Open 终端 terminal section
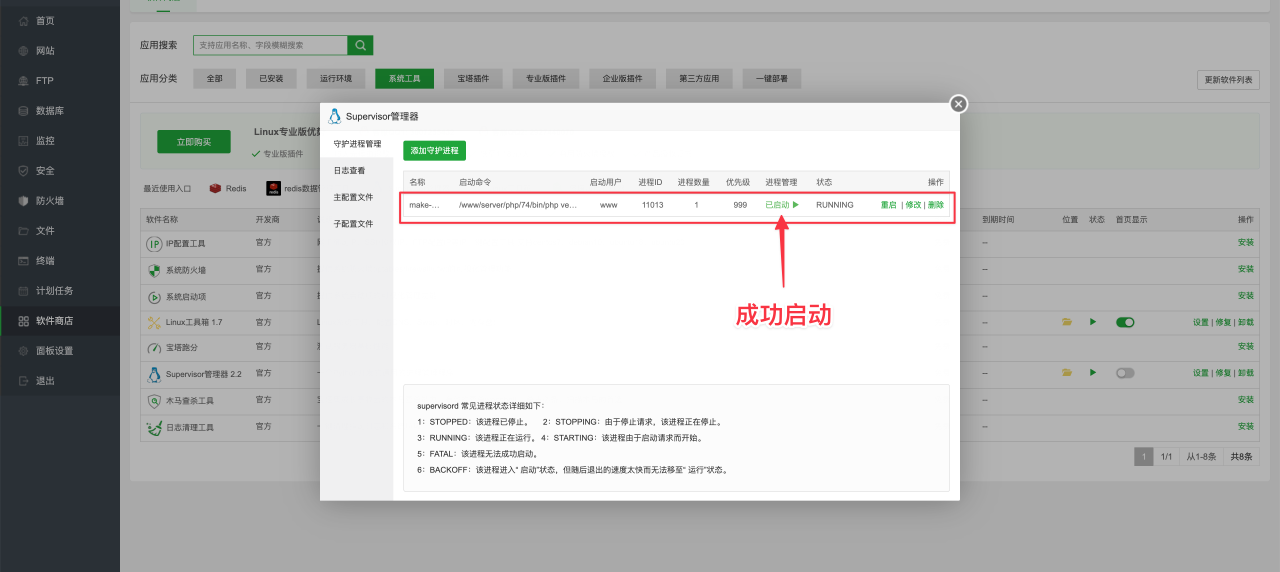The height and width of the screenshot is (572, 1280). [x=45, y=260]
